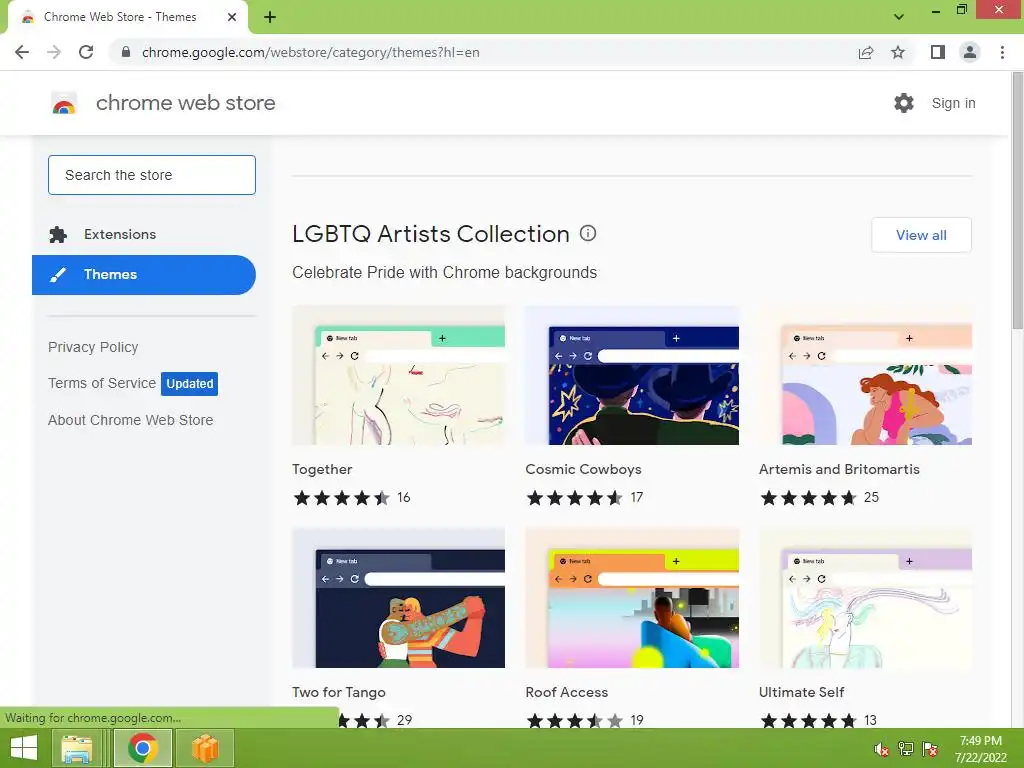Open the tab search chevron

(899, 17)
